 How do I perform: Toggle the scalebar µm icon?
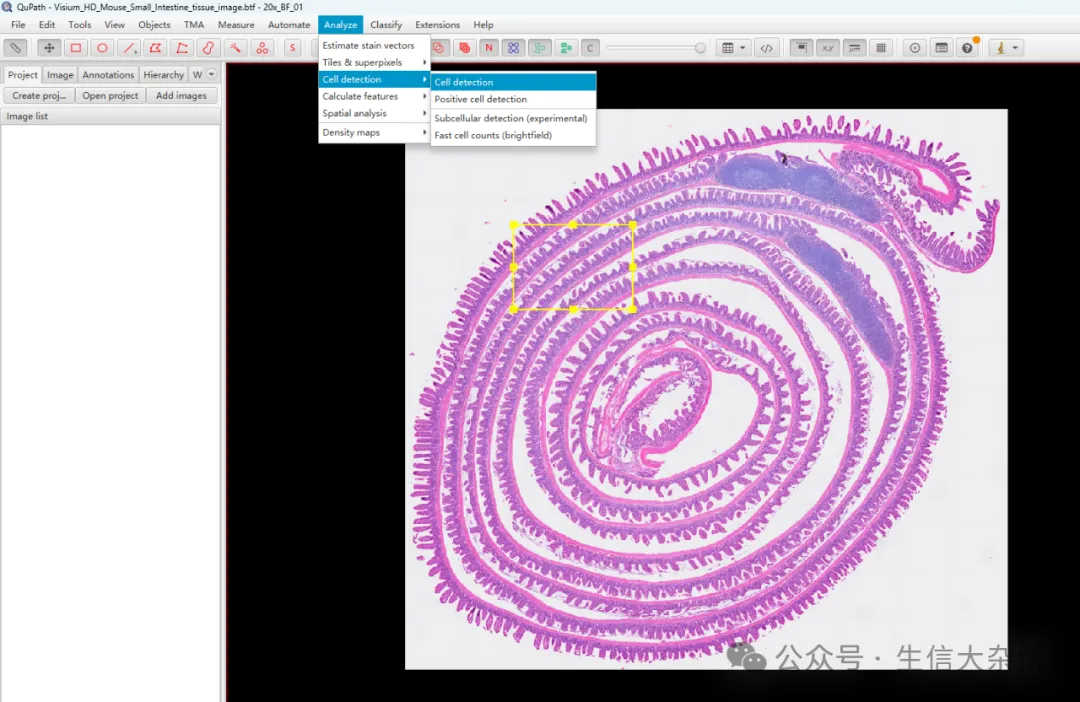tap(854, 48)
